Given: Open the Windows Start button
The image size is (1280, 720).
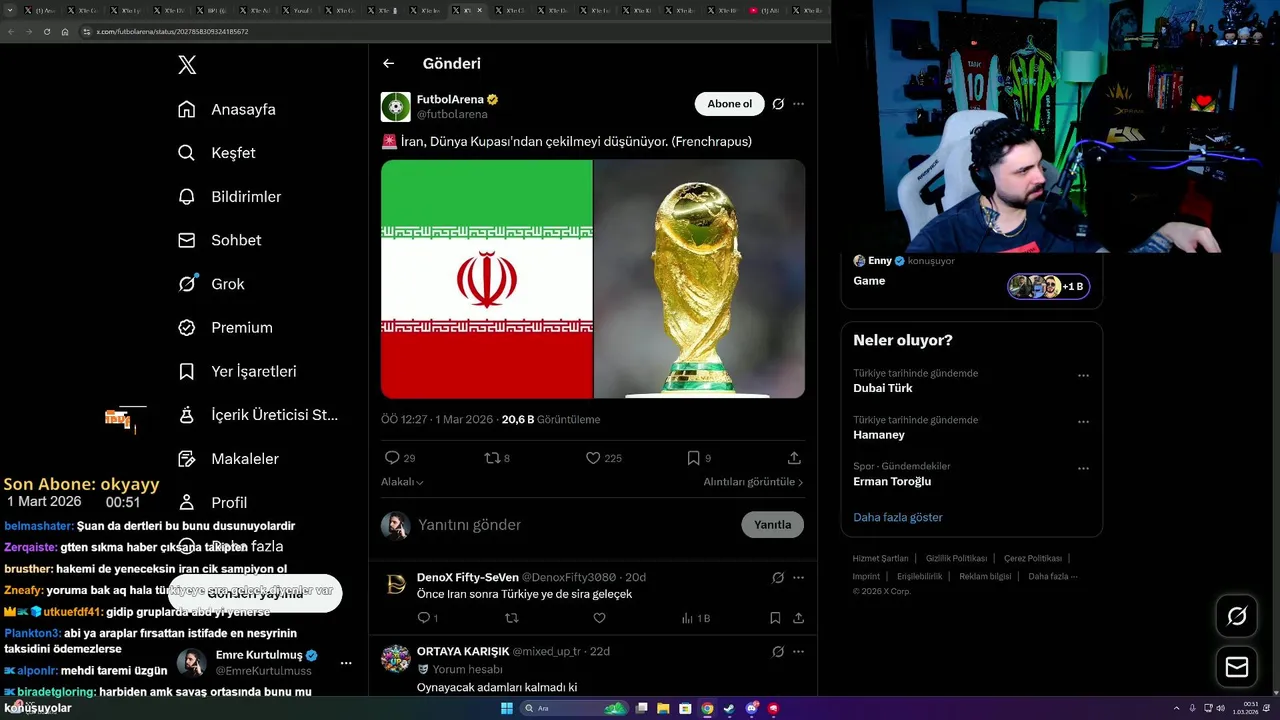Looking at the screenshot, I should coord(508,708).
